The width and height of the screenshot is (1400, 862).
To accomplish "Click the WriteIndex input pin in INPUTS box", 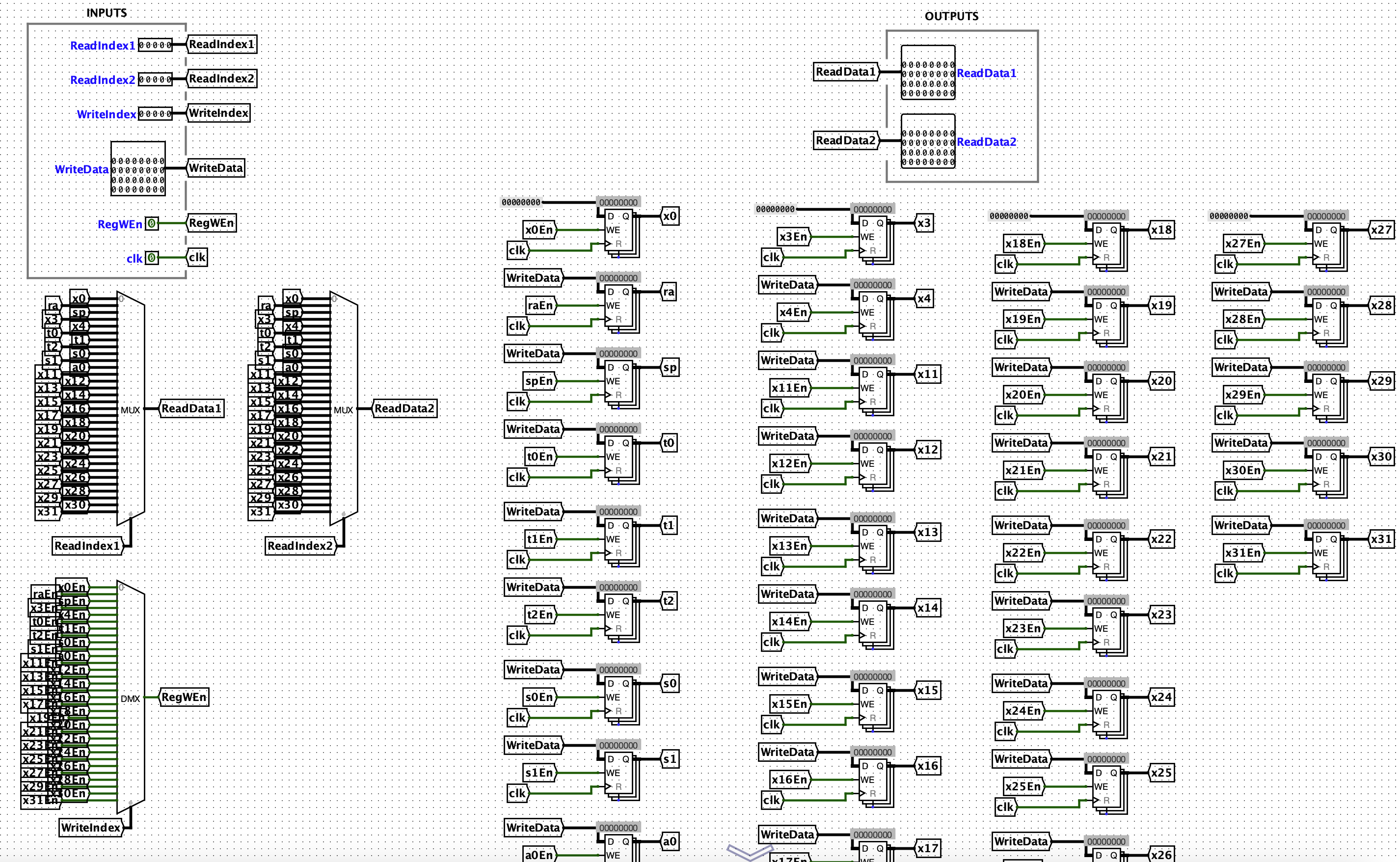I will tap(155, 113).
